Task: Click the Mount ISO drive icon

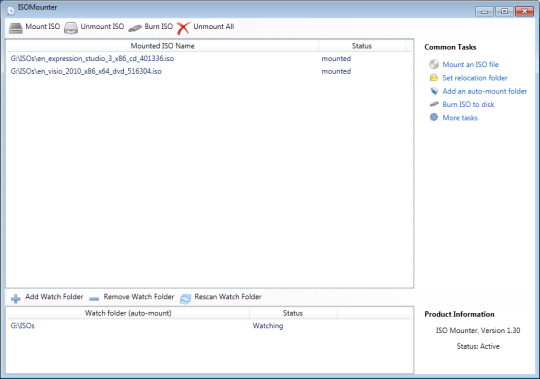Action: [15, 28]
